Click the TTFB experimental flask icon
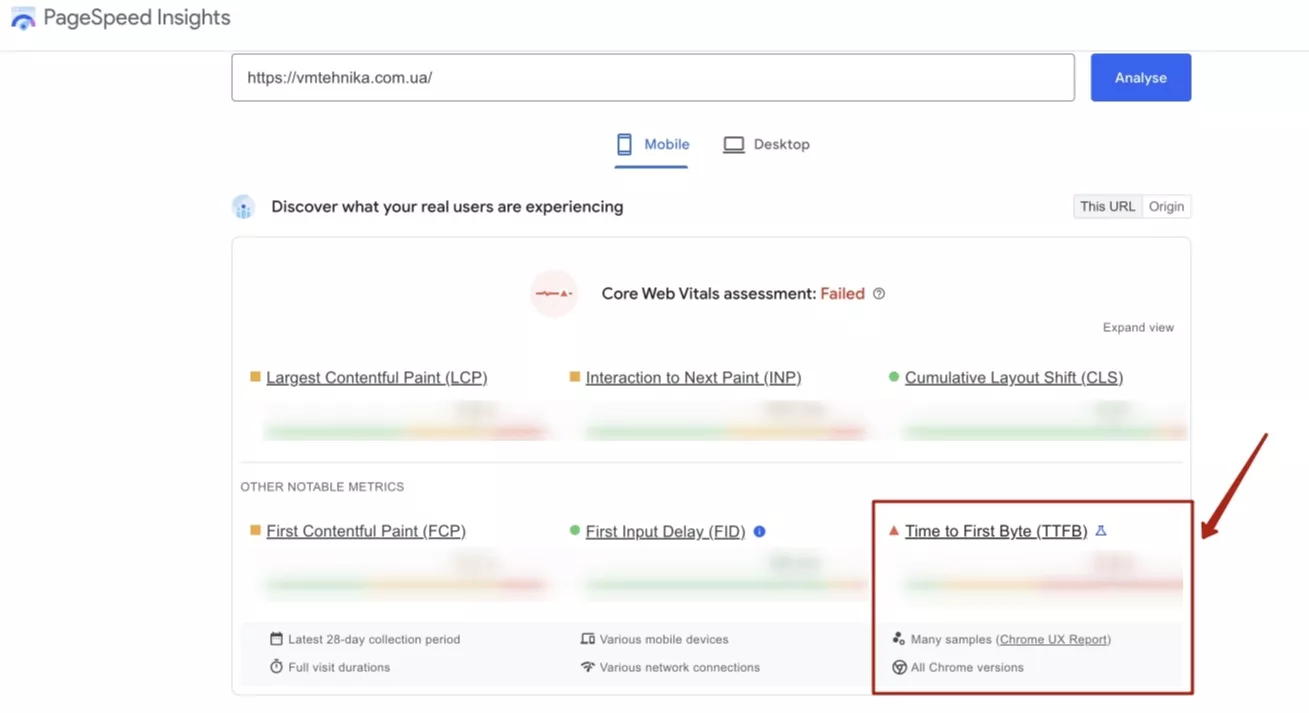This screenshot has height=713, width=1309. click(1101, 531)
